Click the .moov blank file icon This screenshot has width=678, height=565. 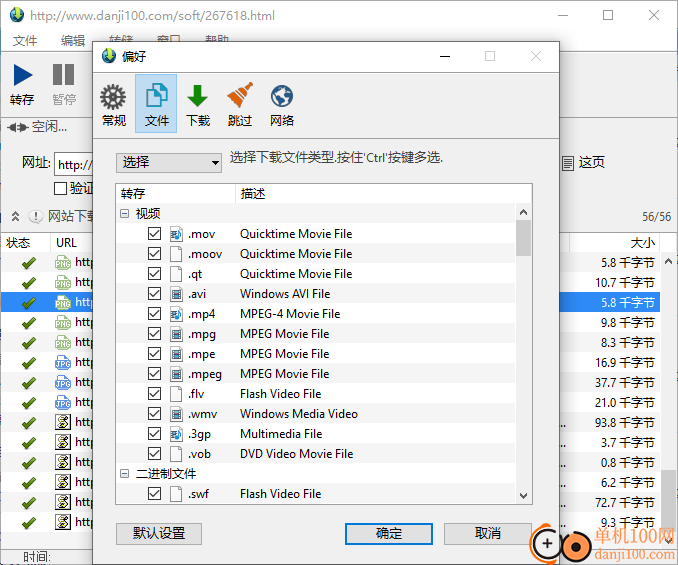tap(176, 254)
